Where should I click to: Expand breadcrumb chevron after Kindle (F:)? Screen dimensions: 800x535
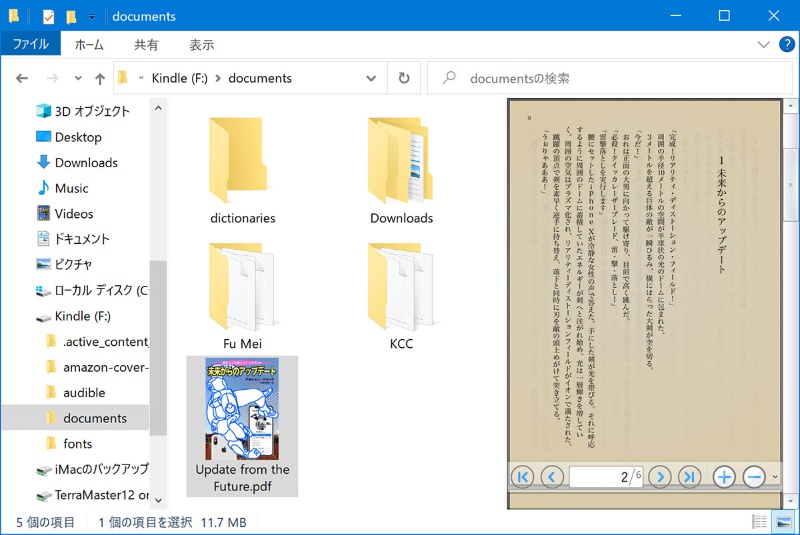[x=218, y=78]
